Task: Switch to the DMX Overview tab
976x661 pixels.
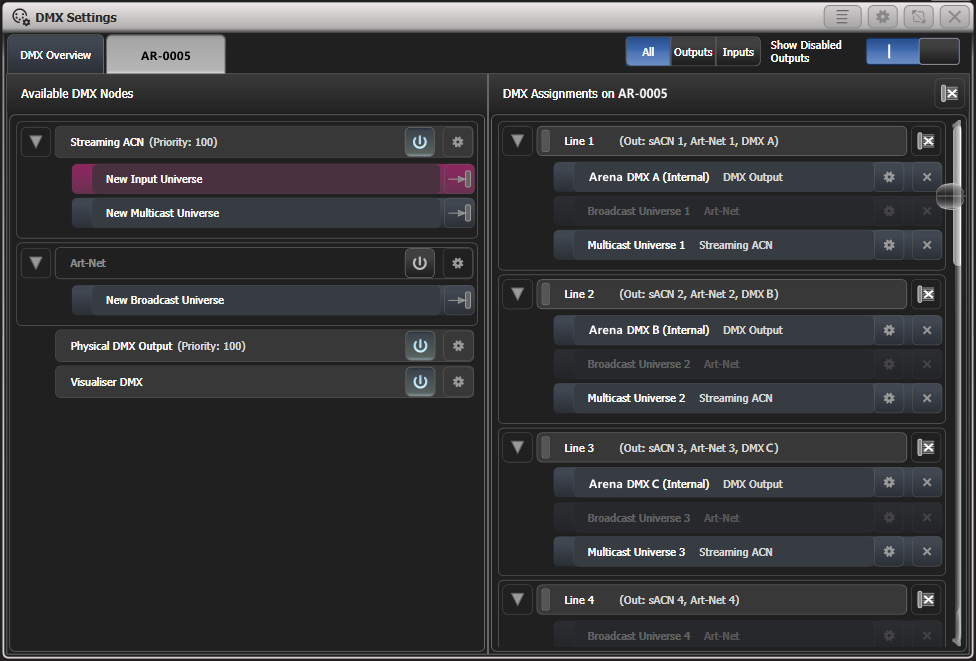Action: coord(55,54)
